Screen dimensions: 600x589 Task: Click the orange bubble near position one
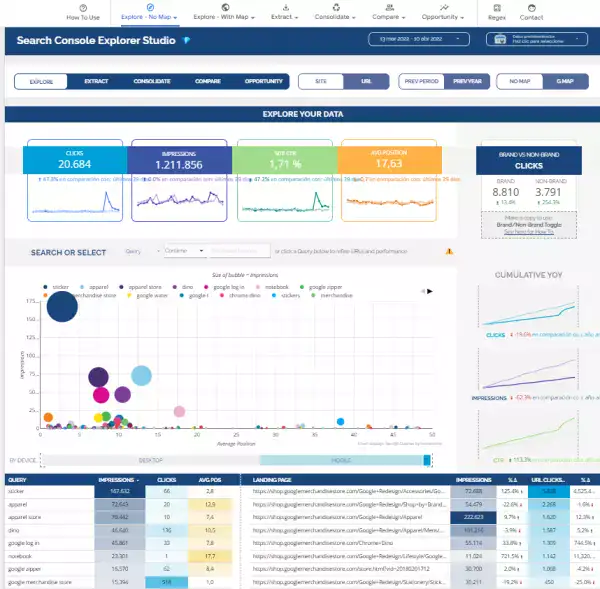point(48,417)
